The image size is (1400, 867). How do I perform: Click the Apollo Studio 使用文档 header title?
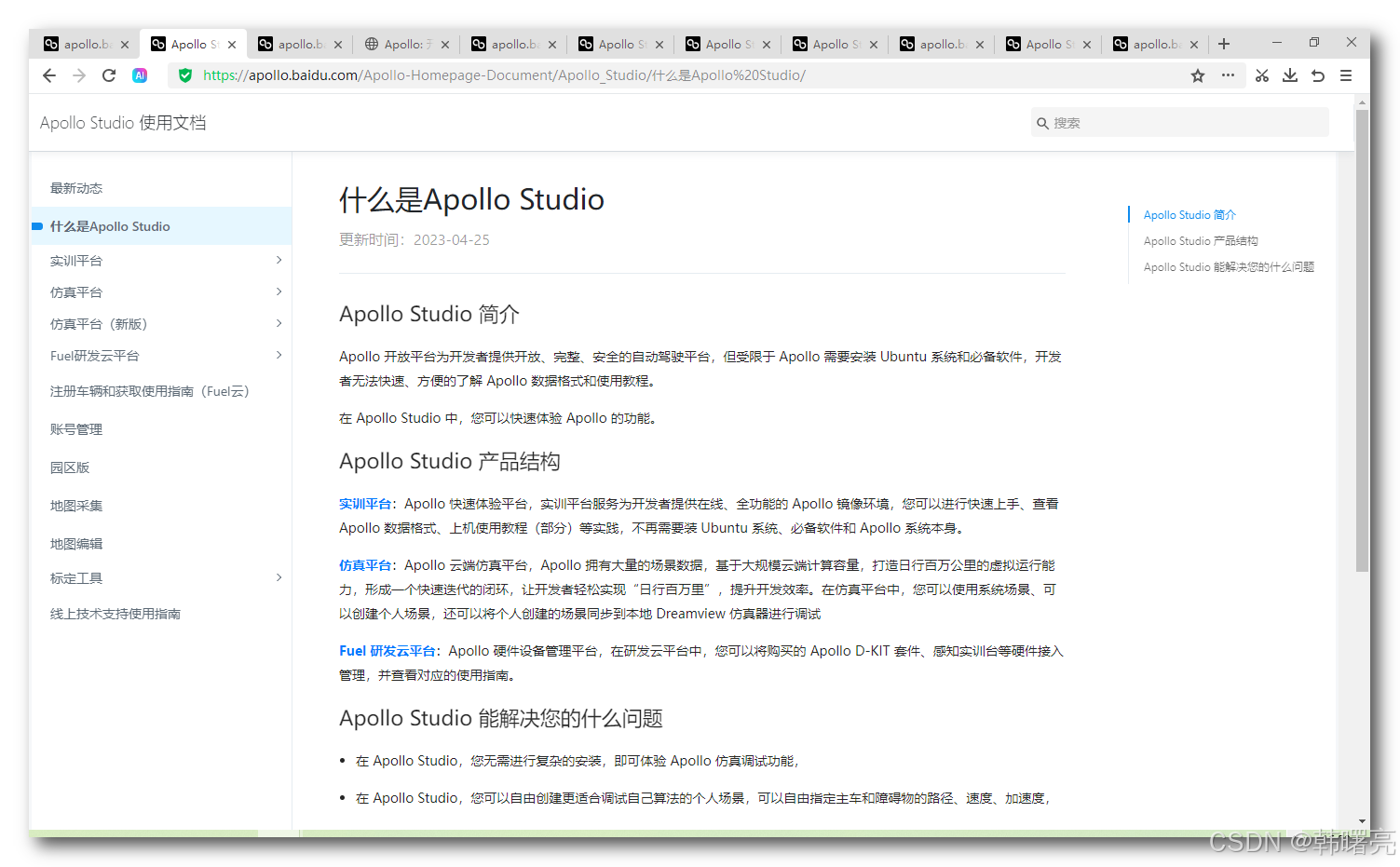(123, 123)
